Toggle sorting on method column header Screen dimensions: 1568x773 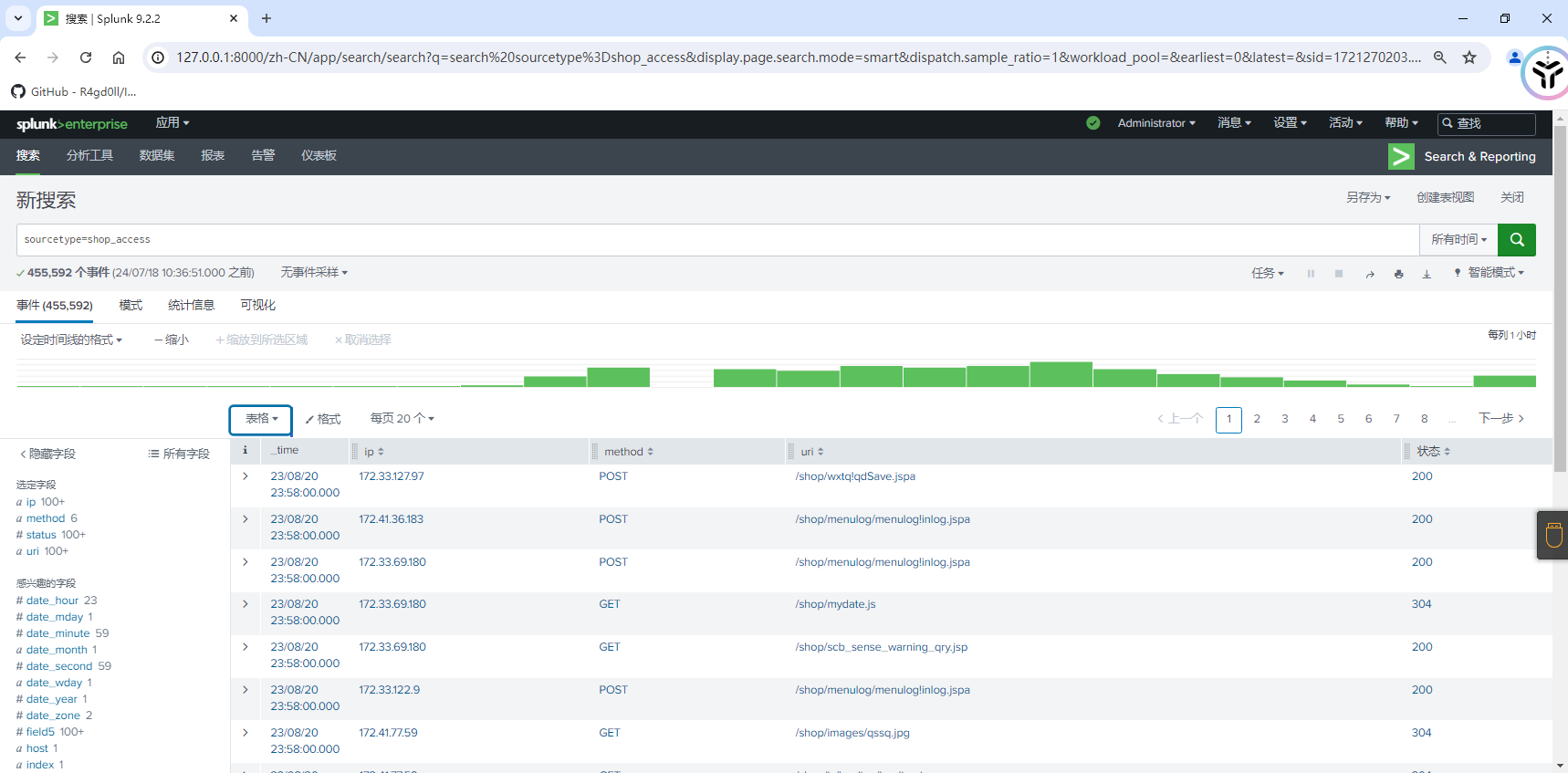pyautogui.click(x=628, y=452)
